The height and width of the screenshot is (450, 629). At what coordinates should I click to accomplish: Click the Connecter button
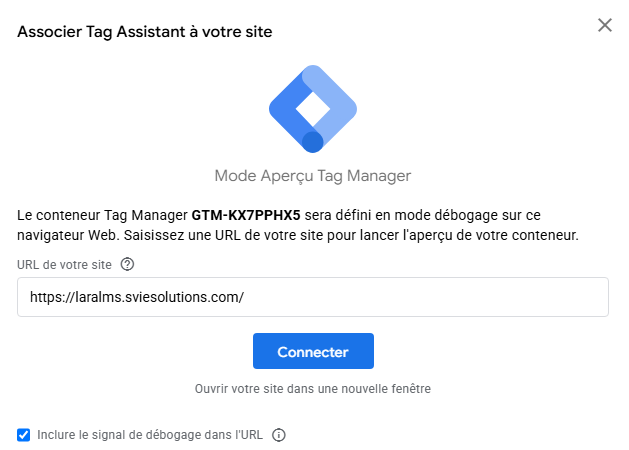[313, 351]
